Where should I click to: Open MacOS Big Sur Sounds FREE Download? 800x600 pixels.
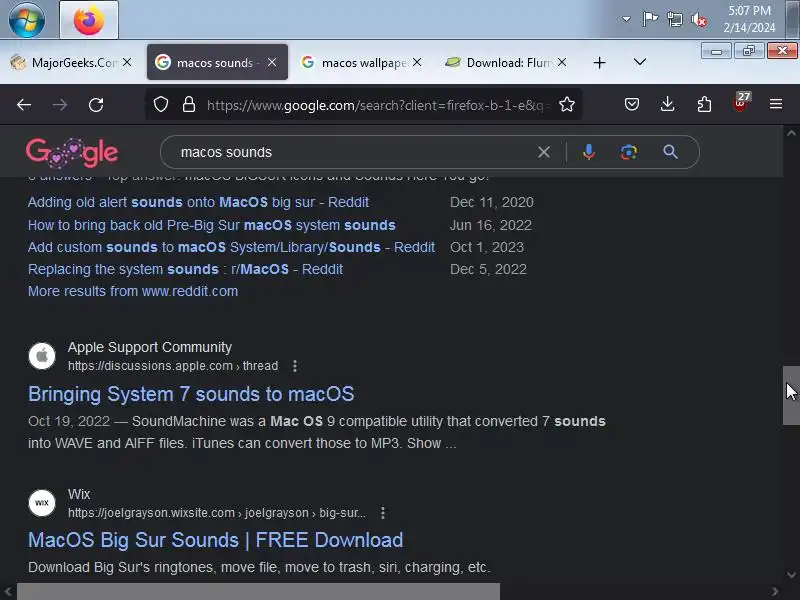[216, 540]
